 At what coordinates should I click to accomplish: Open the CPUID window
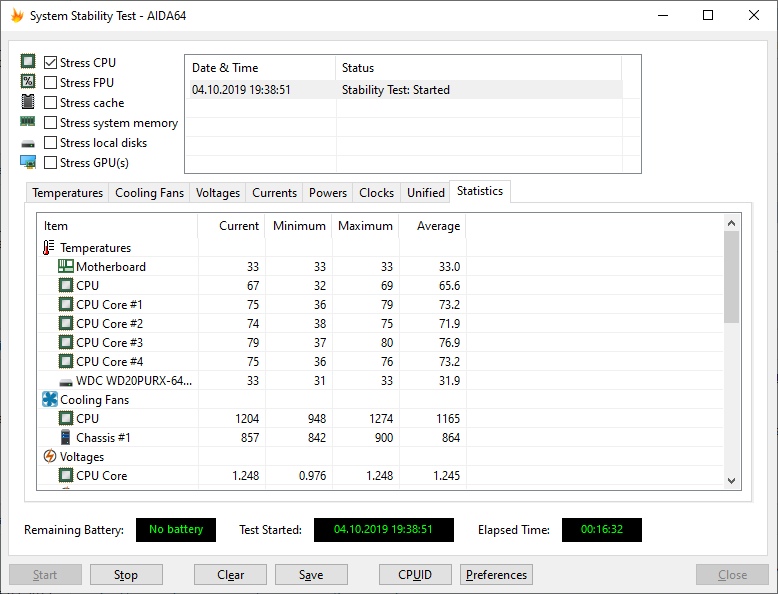click(x=415, y=575)
